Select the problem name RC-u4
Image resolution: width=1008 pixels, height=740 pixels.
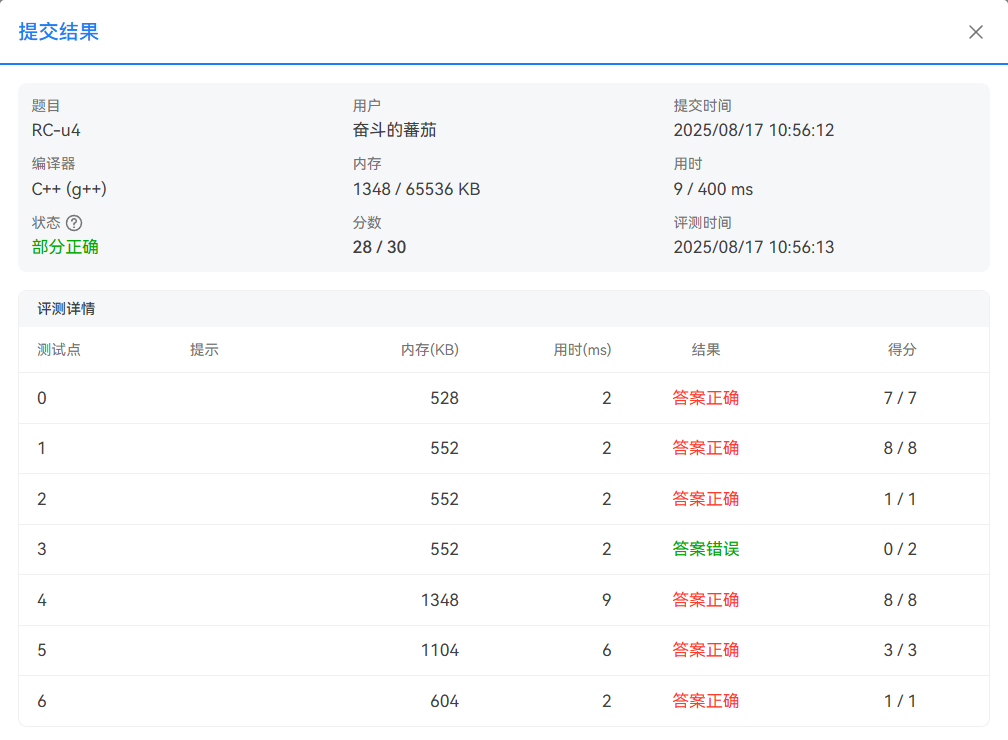pyautogui.click(x=56, y=131)
